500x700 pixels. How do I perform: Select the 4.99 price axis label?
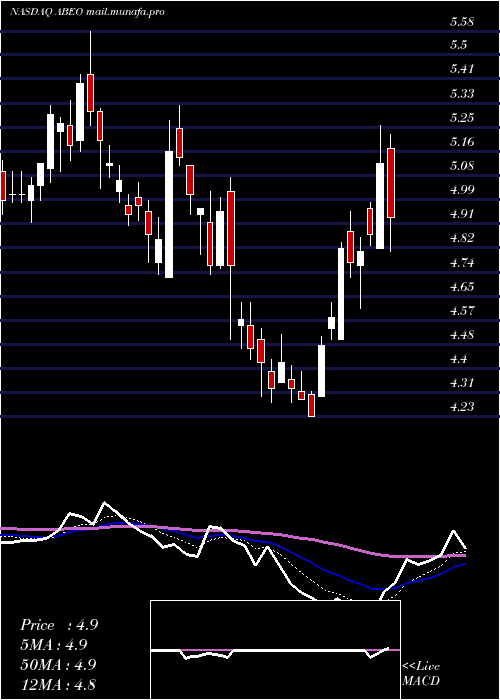point(462,190)
